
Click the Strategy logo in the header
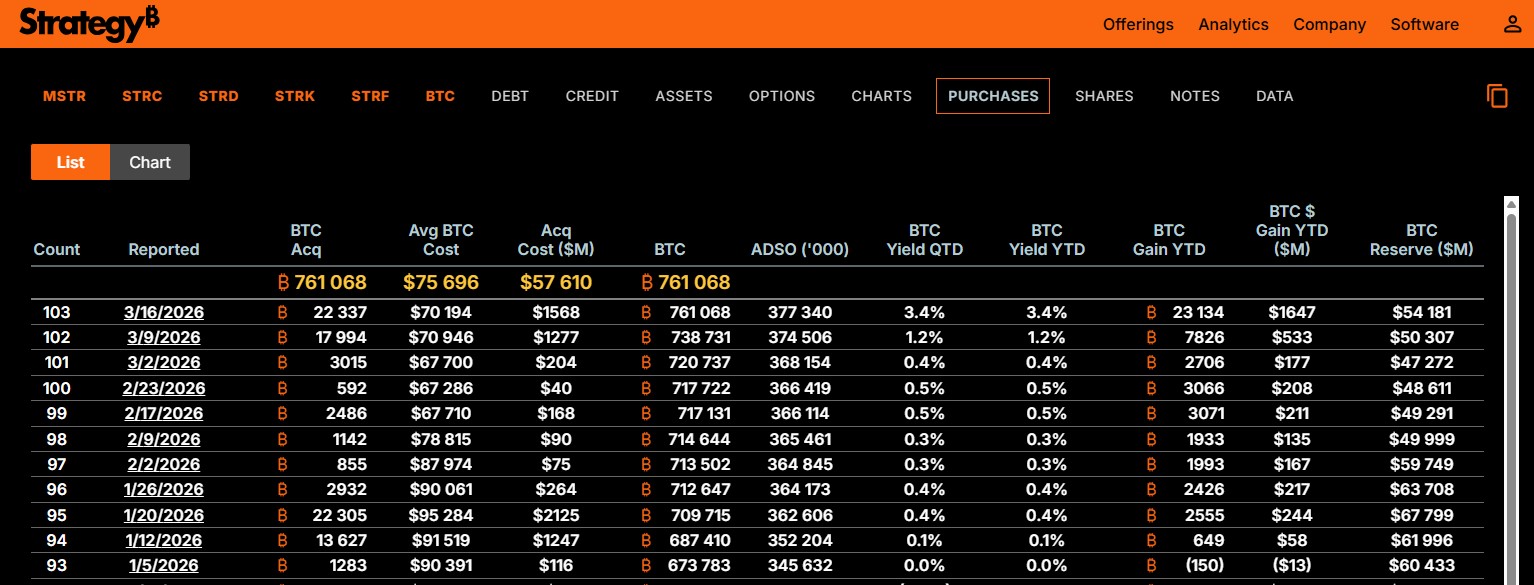[x=89, y=23]
